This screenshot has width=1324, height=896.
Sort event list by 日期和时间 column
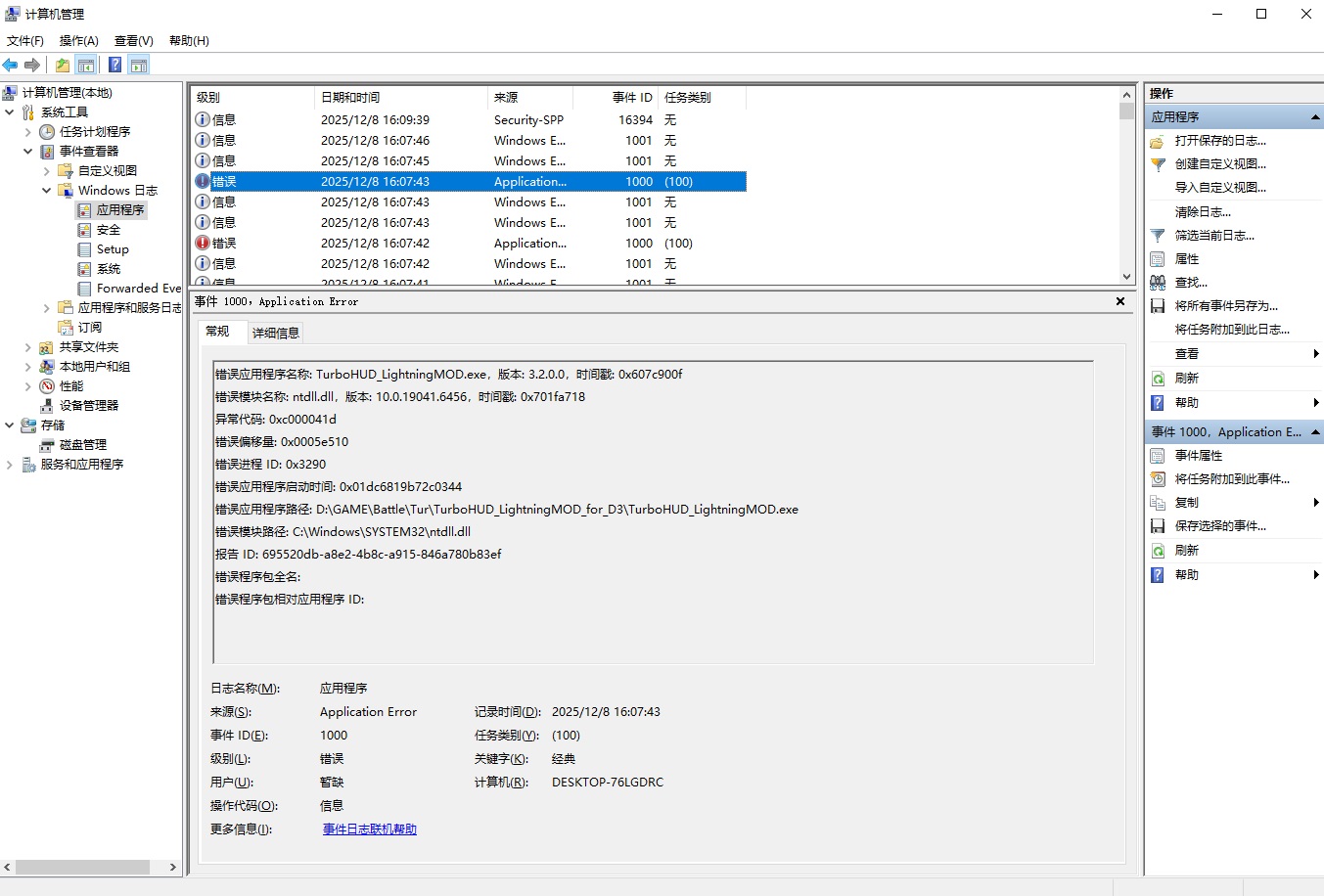[x=399, y=98]
